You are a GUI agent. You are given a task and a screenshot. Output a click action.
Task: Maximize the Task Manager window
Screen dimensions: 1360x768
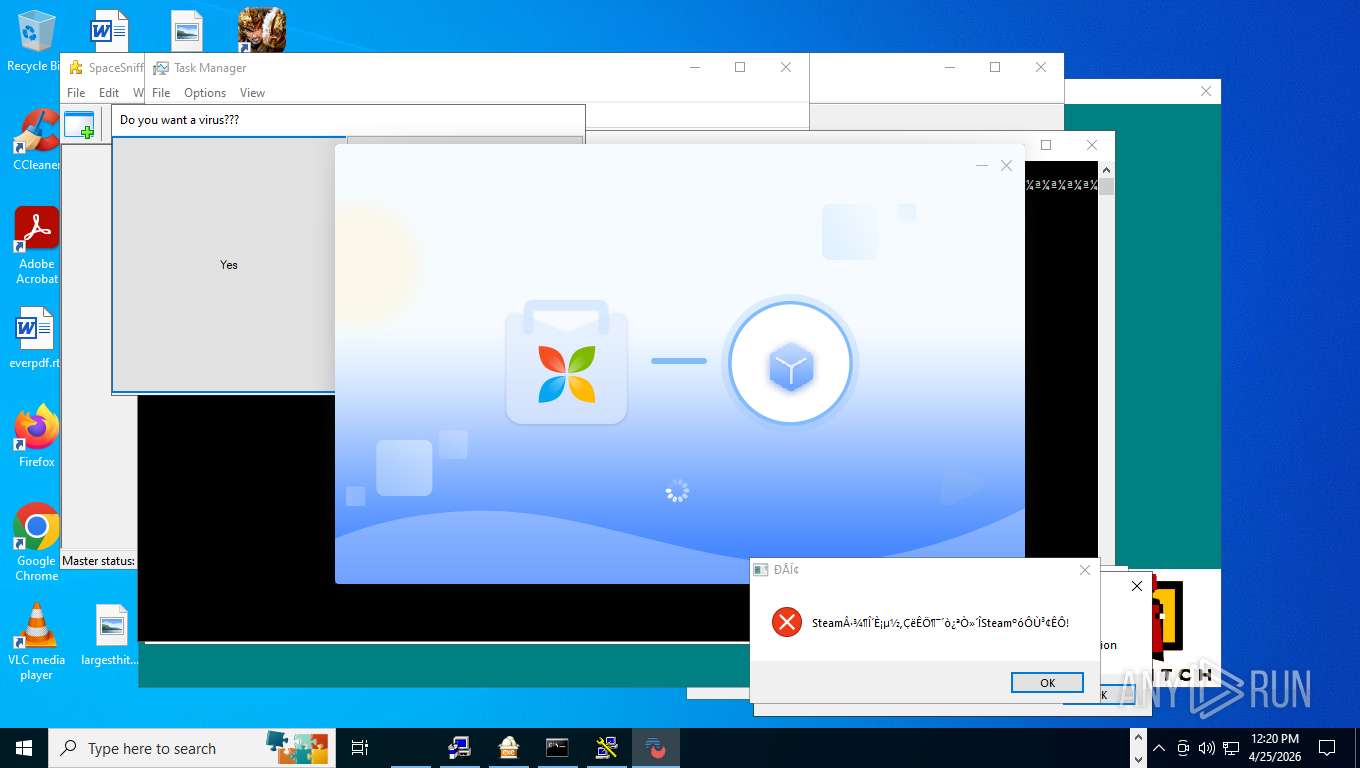(x=740, y=67)
